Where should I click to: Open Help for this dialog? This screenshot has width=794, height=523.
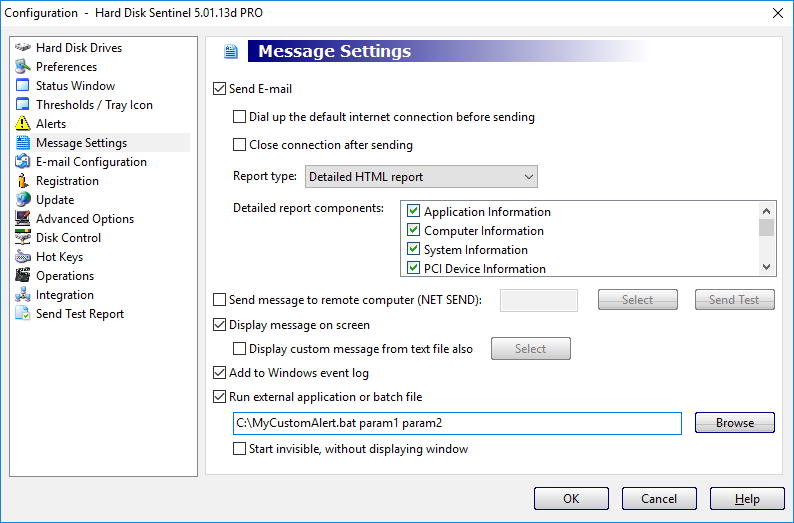747,499
